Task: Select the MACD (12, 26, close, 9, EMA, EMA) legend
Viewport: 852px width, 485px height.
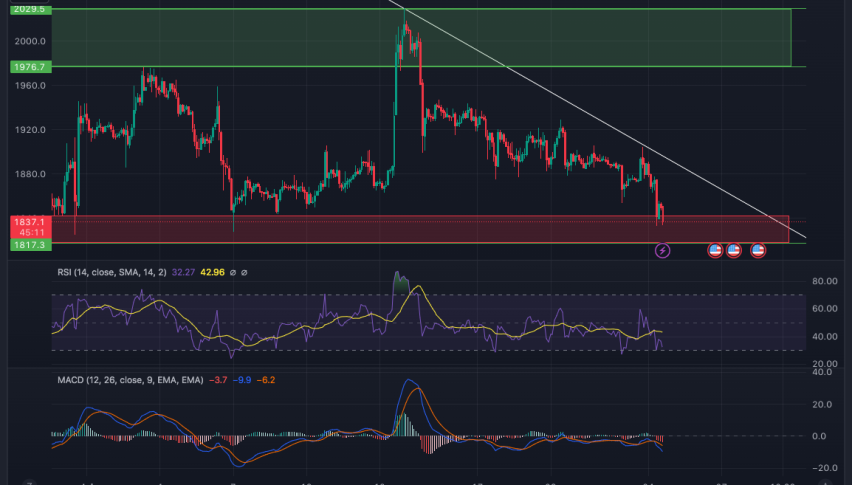Action: coord(130,380)
